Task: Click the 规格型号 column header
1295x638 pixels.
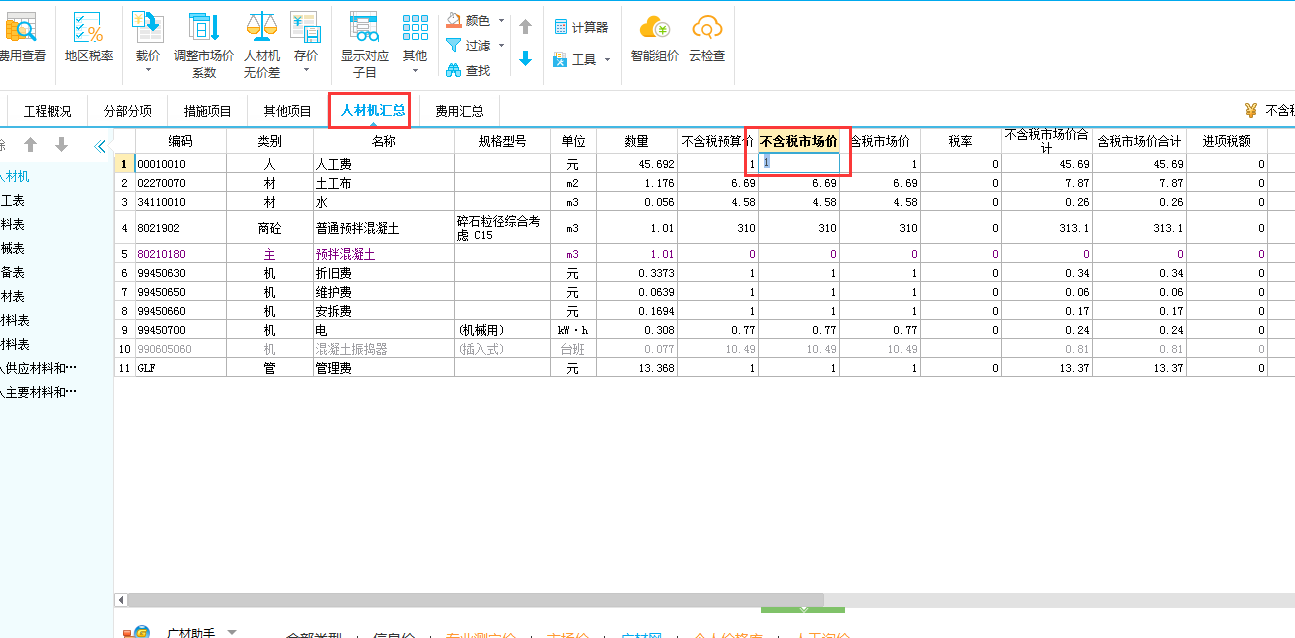Action: point(503,141)
